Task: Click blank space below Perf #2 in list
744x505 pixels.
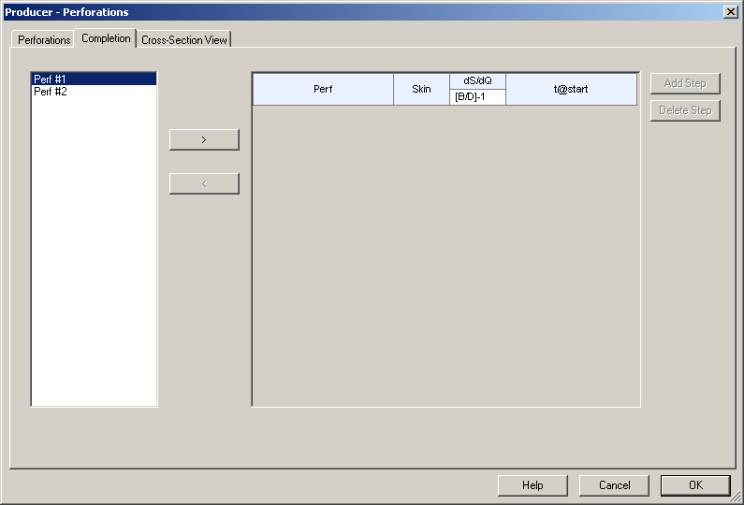Action: point(93,250)
